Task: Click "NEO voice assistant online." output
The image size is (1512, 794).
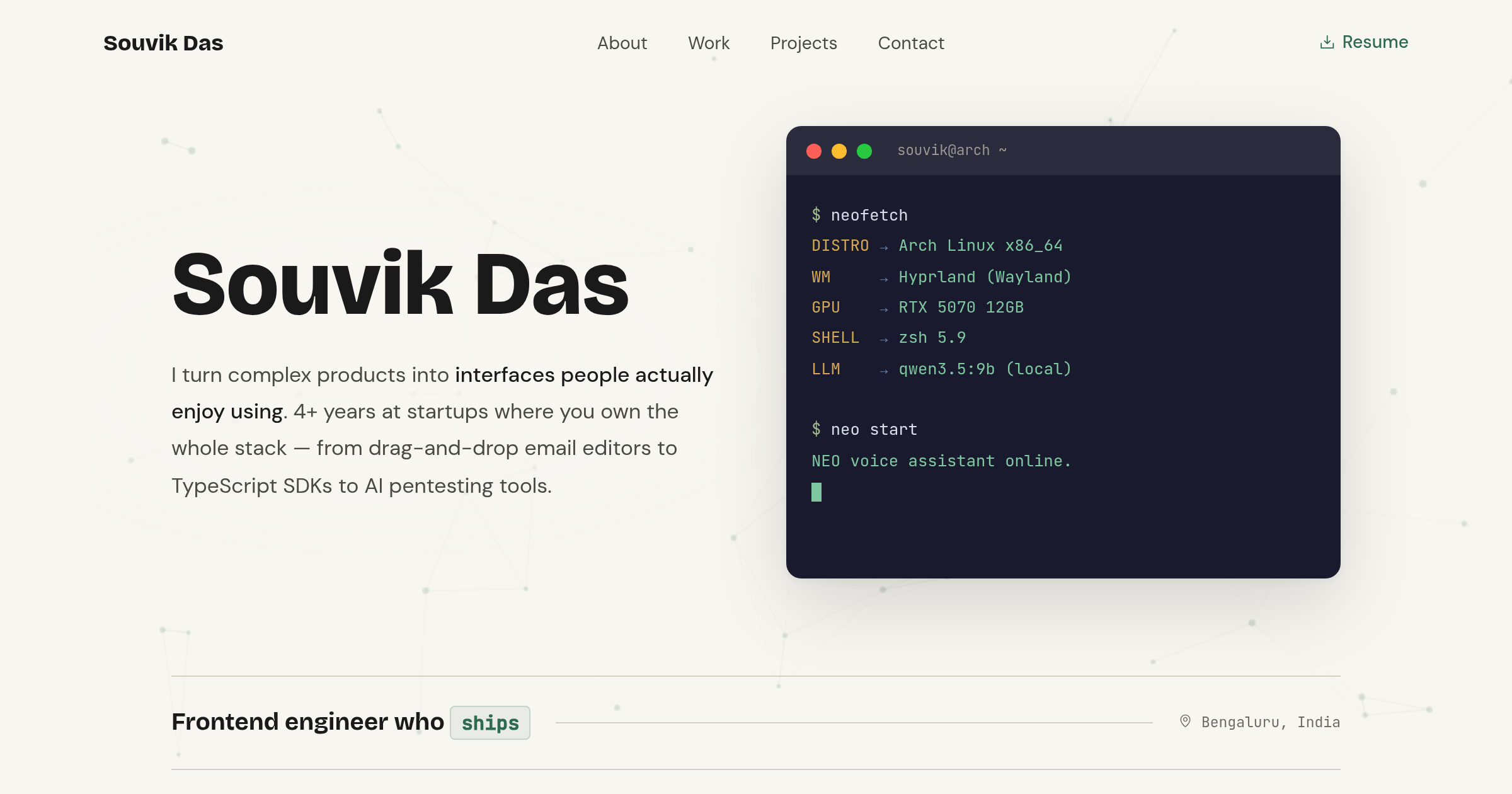Action: click(x=941, y=461)
